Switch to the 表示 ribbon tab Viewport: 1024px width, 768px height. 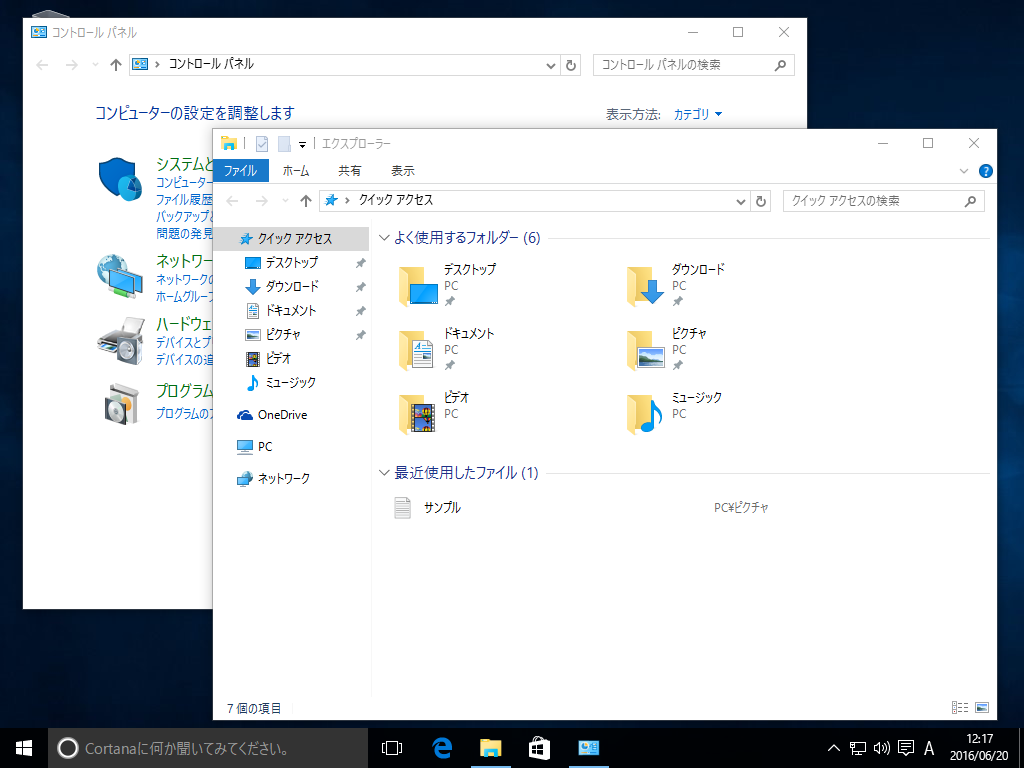(402, 170)
